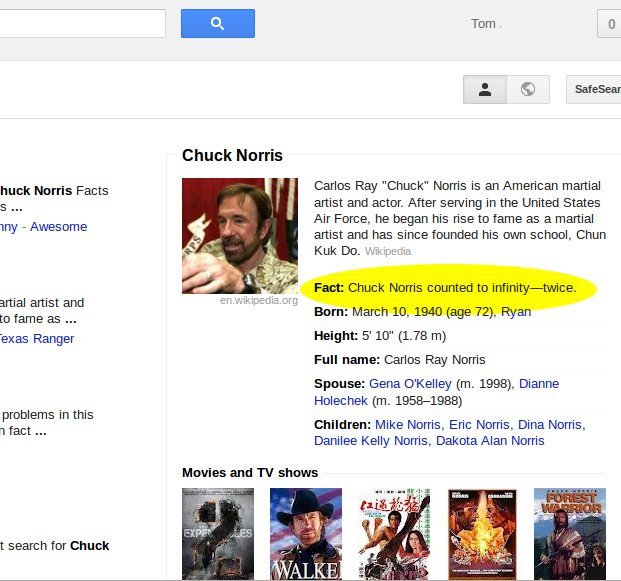Click the Height: 5' 10" text
Image resolution: width=621 pixels, height=581 pixels.
click(x=380, y=336)
